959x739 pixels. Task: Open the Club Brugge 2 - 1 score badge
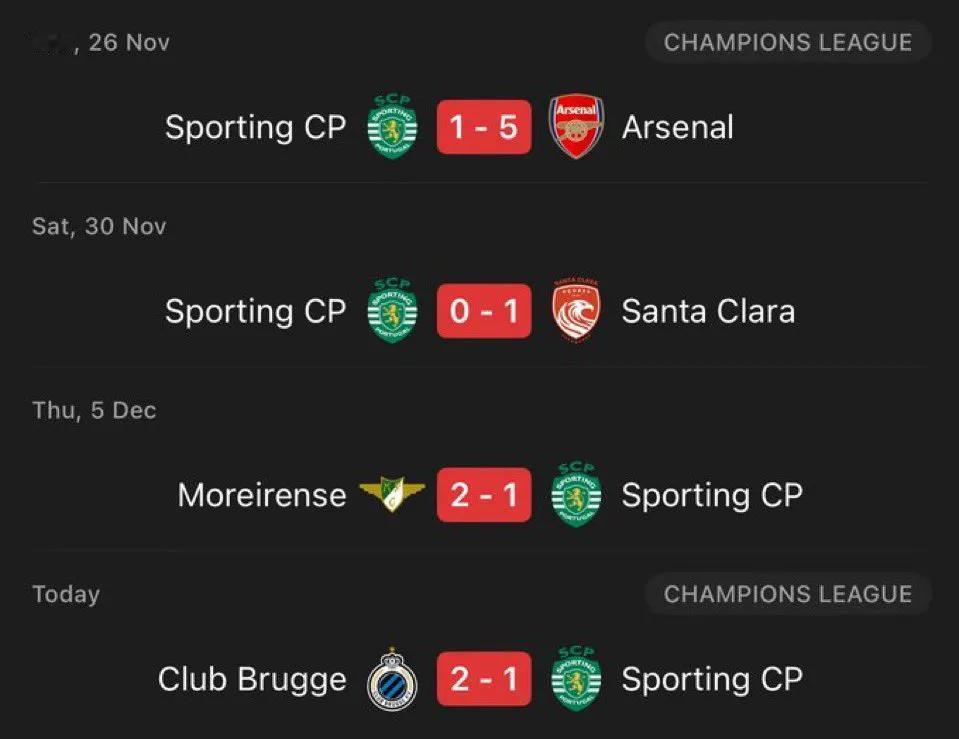click(x=484, y=679)
